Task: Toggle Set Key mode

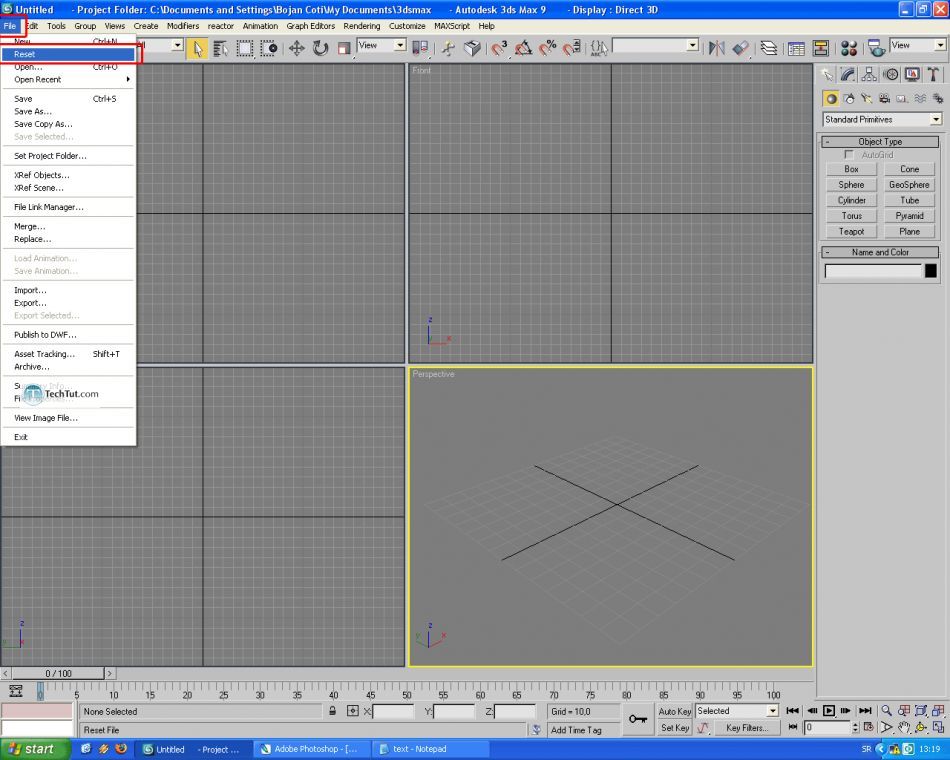Action: pyautogui.click(x=675, y=728)
